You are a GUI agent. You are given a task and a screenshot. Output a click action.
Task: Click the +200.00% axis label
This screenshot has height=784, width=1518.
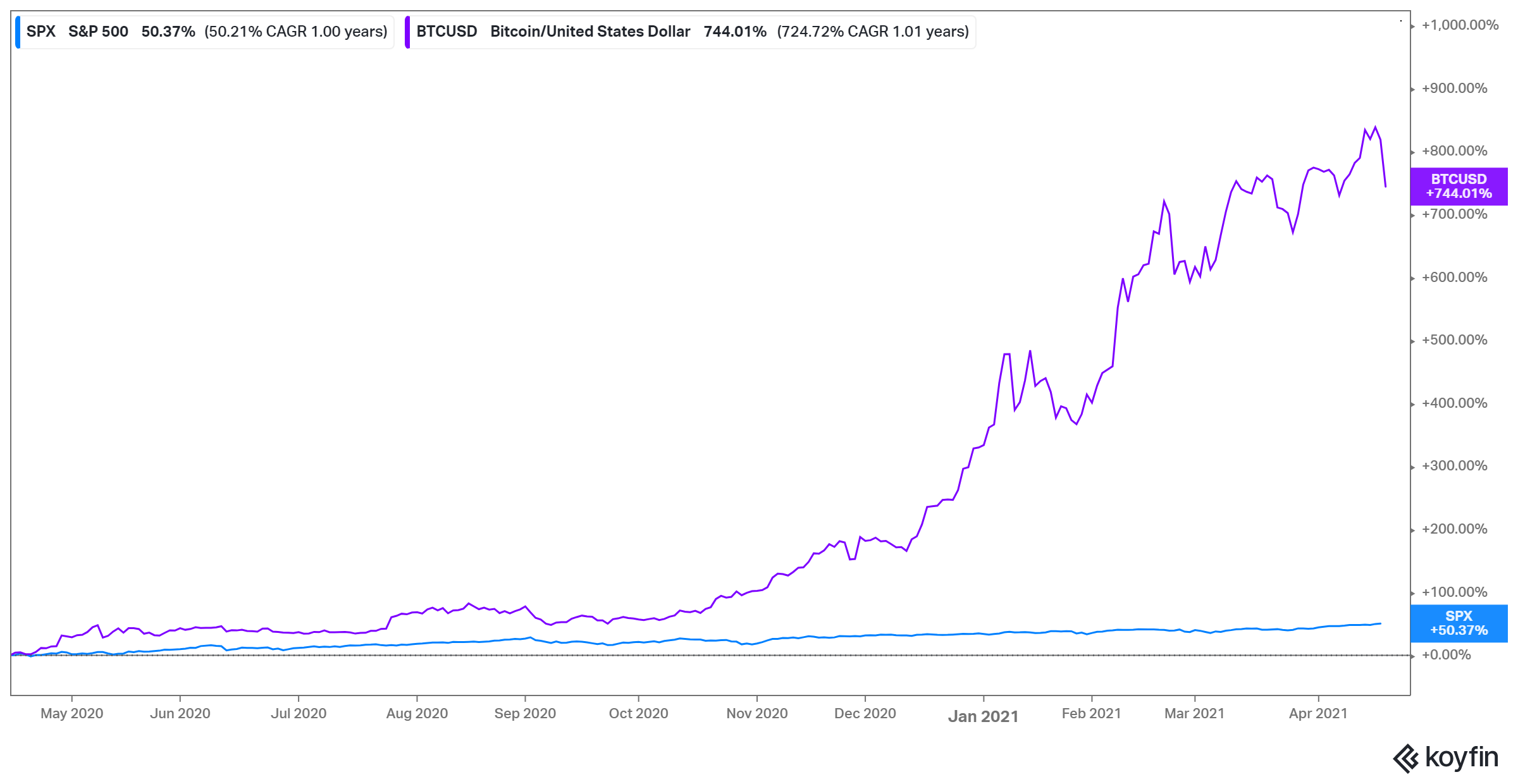pyautogui.click(x=1454, y=529)
